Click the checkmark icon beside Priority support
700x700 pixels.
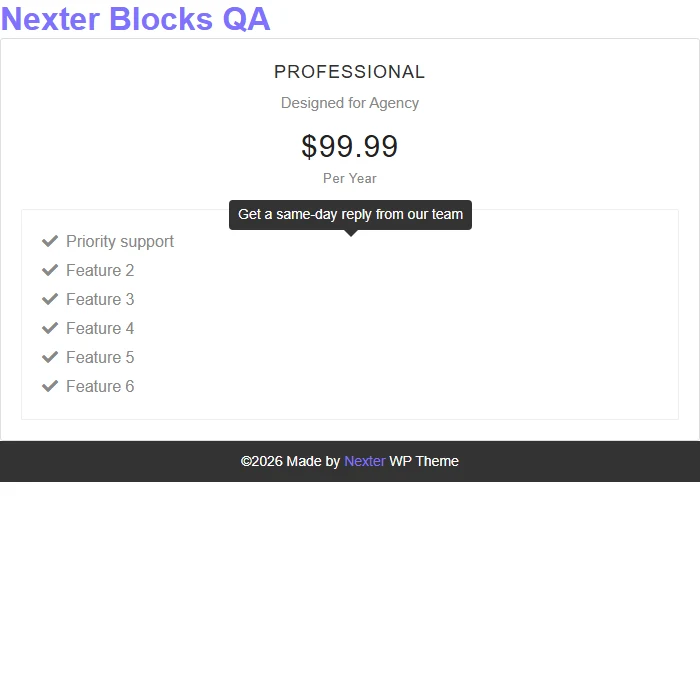(50, 241)
